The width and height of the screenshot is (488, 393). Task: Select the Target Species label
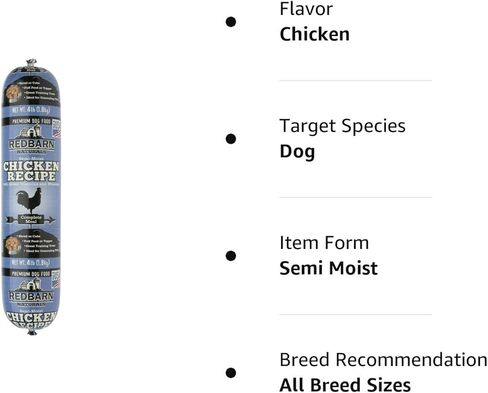[x=343, y=127]
